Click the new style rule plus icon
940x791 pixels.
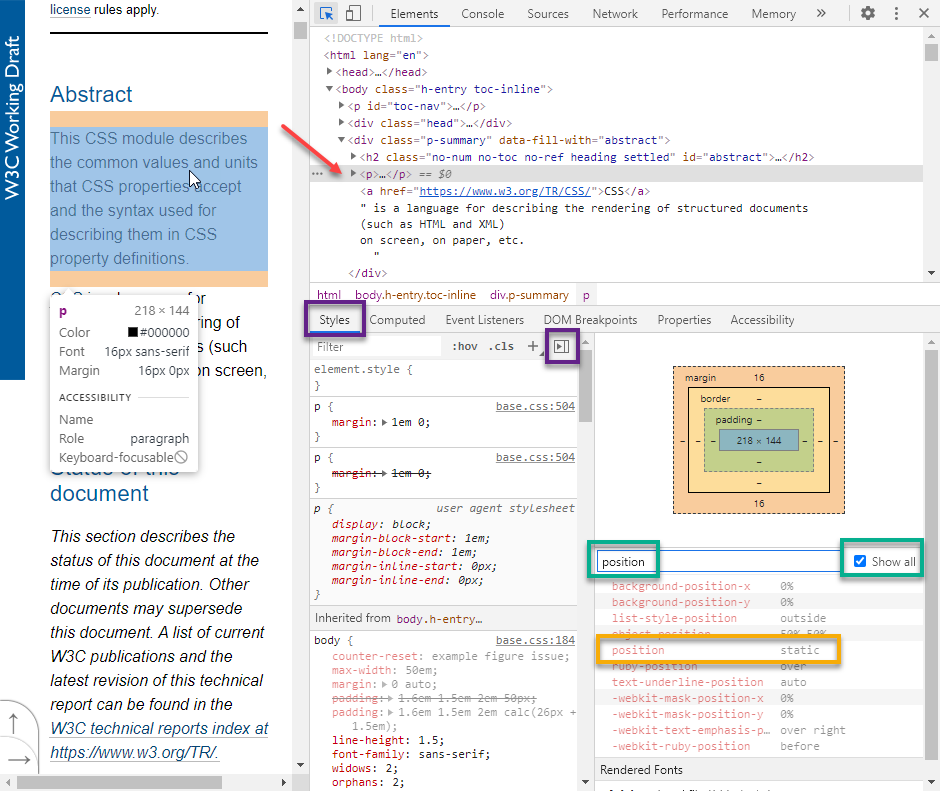pyautogui.click(x=532, y=346)
